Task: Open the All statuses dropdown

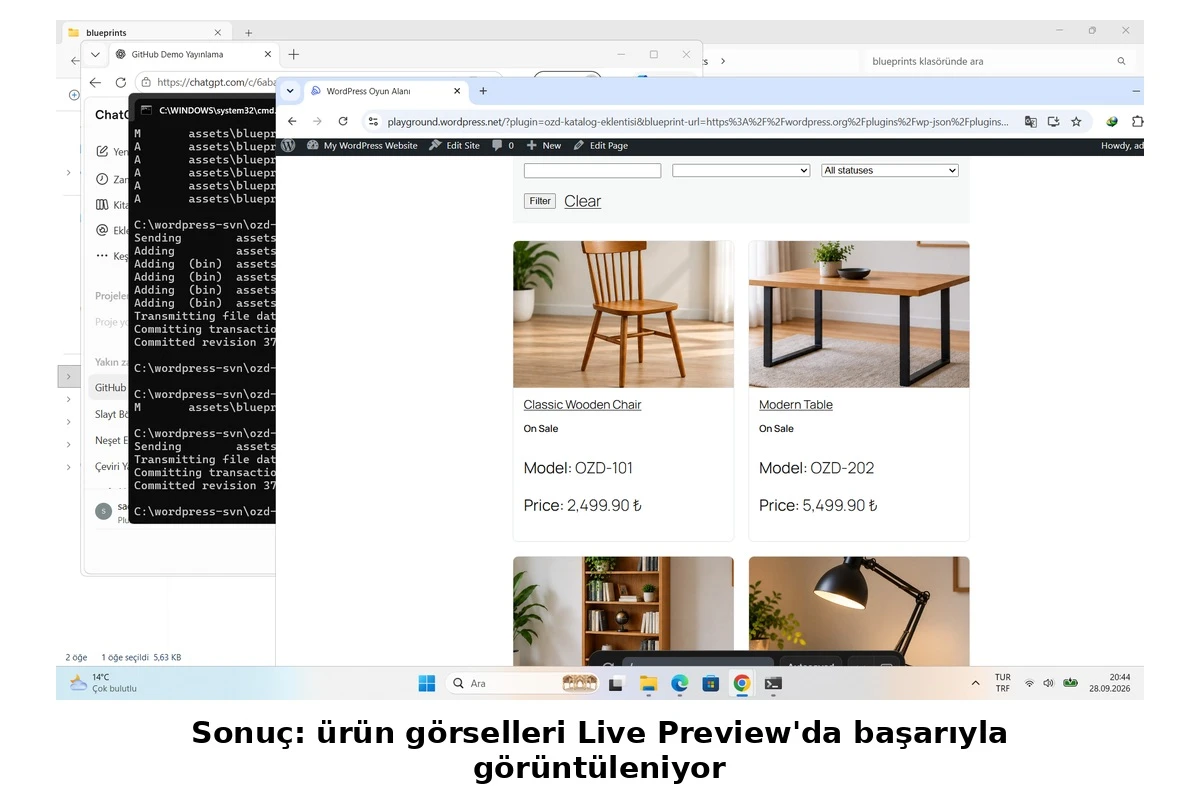Action: 890,171
